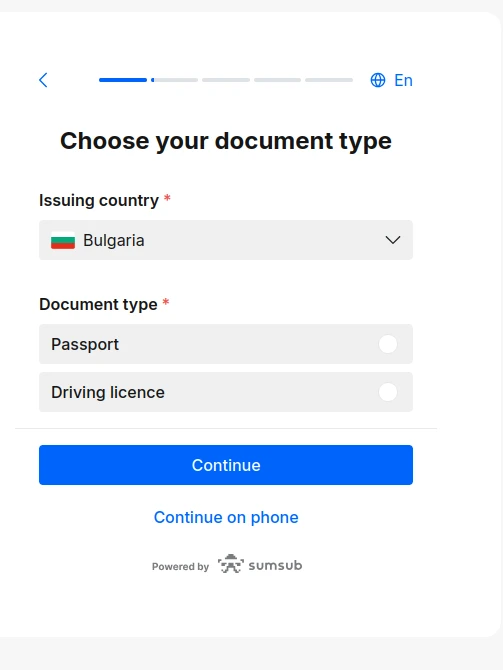The width and height of the screenshot is (503, 670).
Task: Click the blue Continue button
Action: pos(226,465)
